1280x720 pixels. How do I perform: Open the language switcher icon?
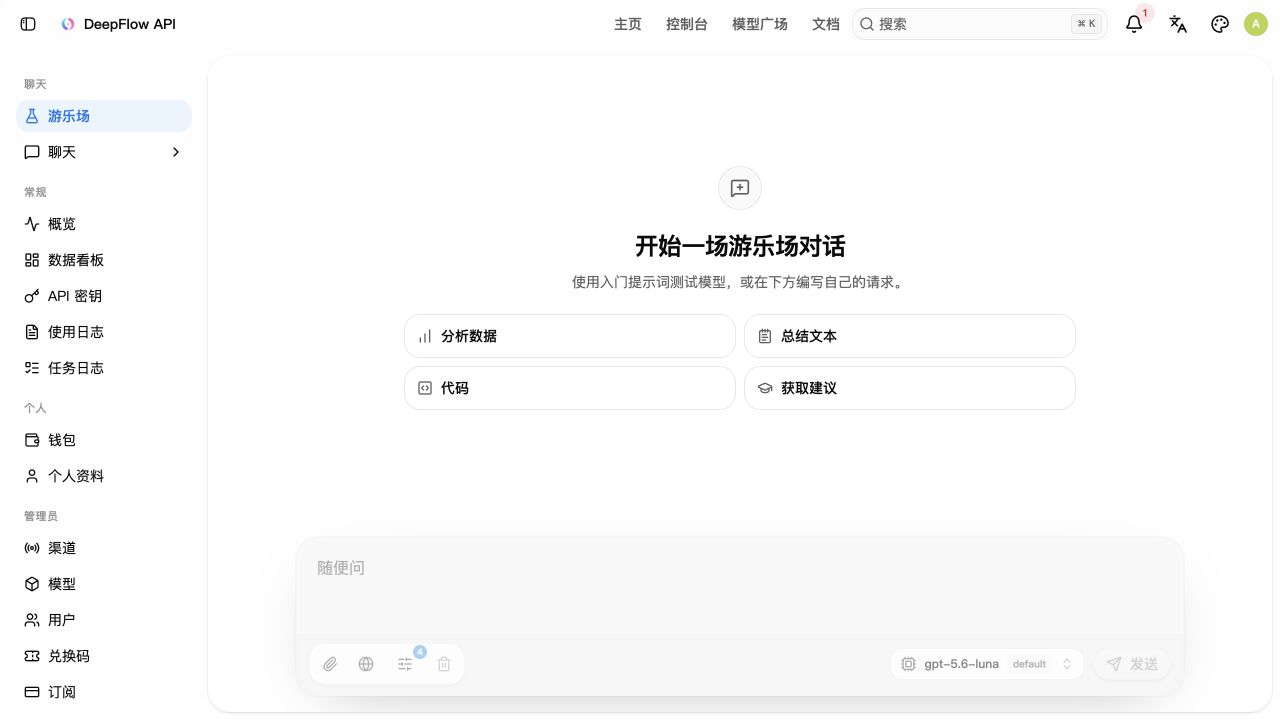click(1178, 24)
